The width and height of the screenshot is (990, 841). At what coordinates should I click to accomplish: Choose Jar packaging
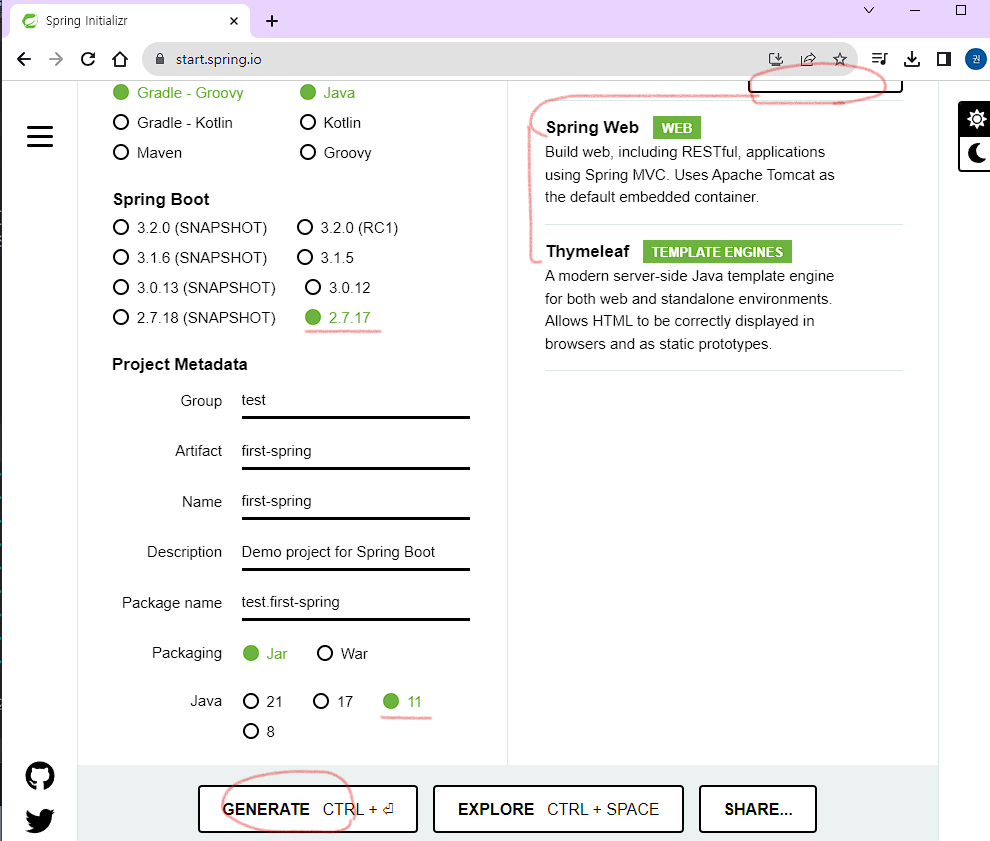click(x=265, y=653)
